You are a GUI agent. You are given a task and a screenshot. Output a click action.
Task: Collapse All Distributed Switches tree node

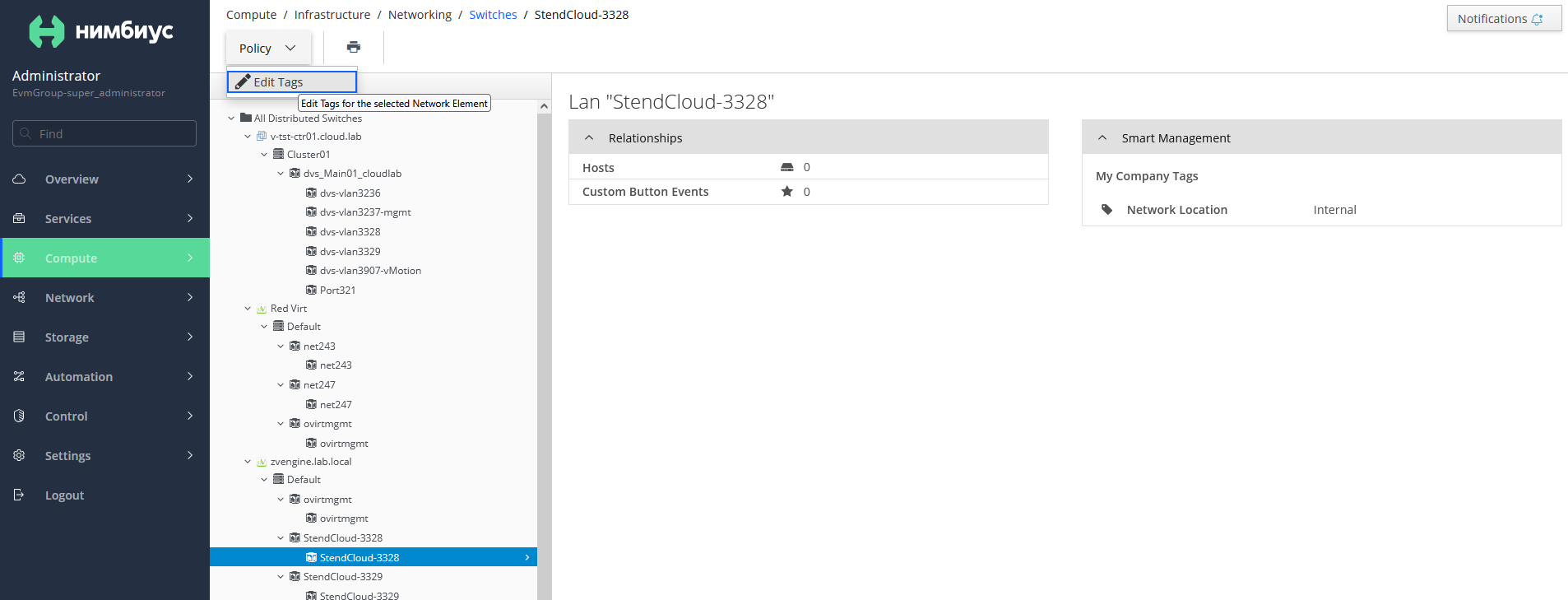point(231,119)
